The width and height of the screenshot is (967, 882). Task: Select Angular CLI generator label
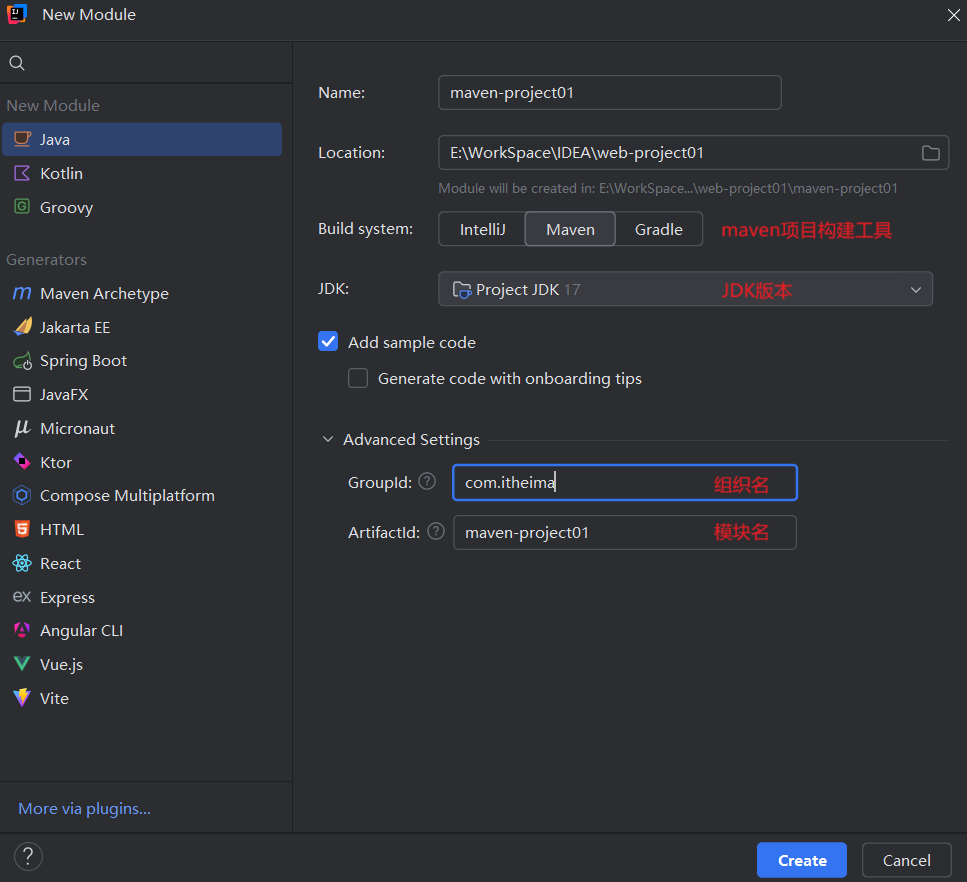point(81,631)
